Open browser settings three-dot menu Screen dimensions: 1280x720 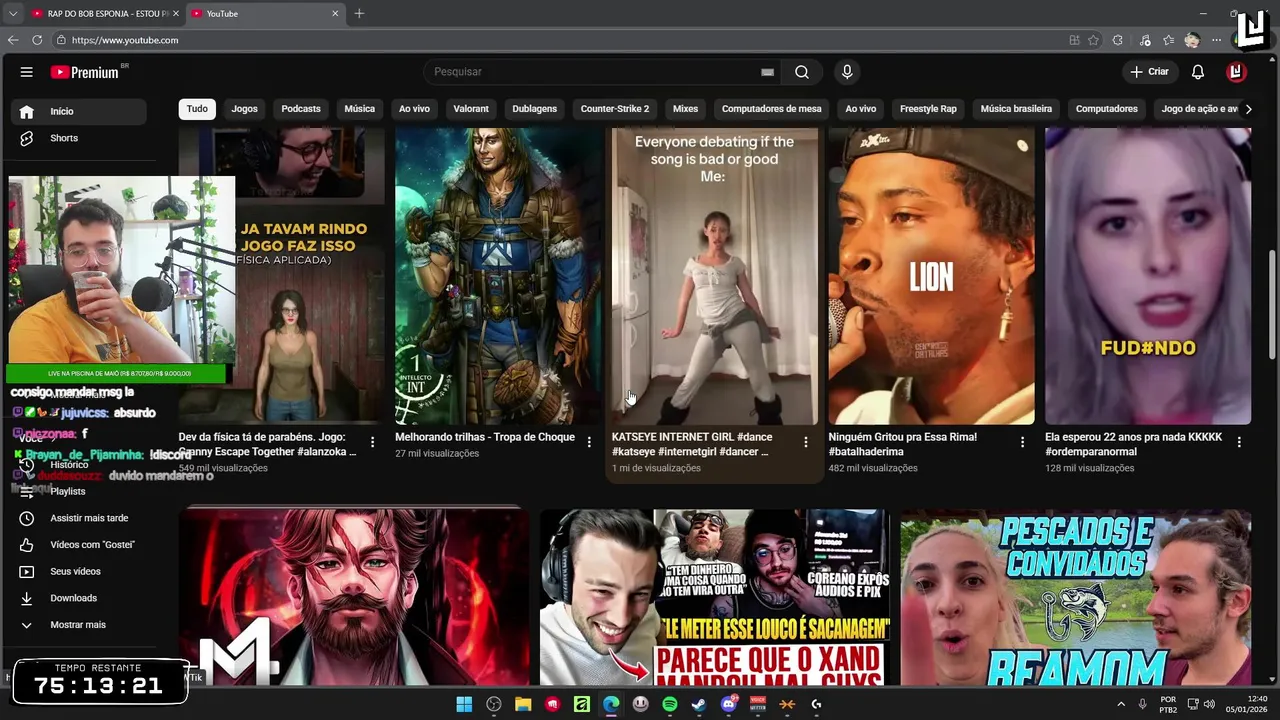(x=1216, y=40)
